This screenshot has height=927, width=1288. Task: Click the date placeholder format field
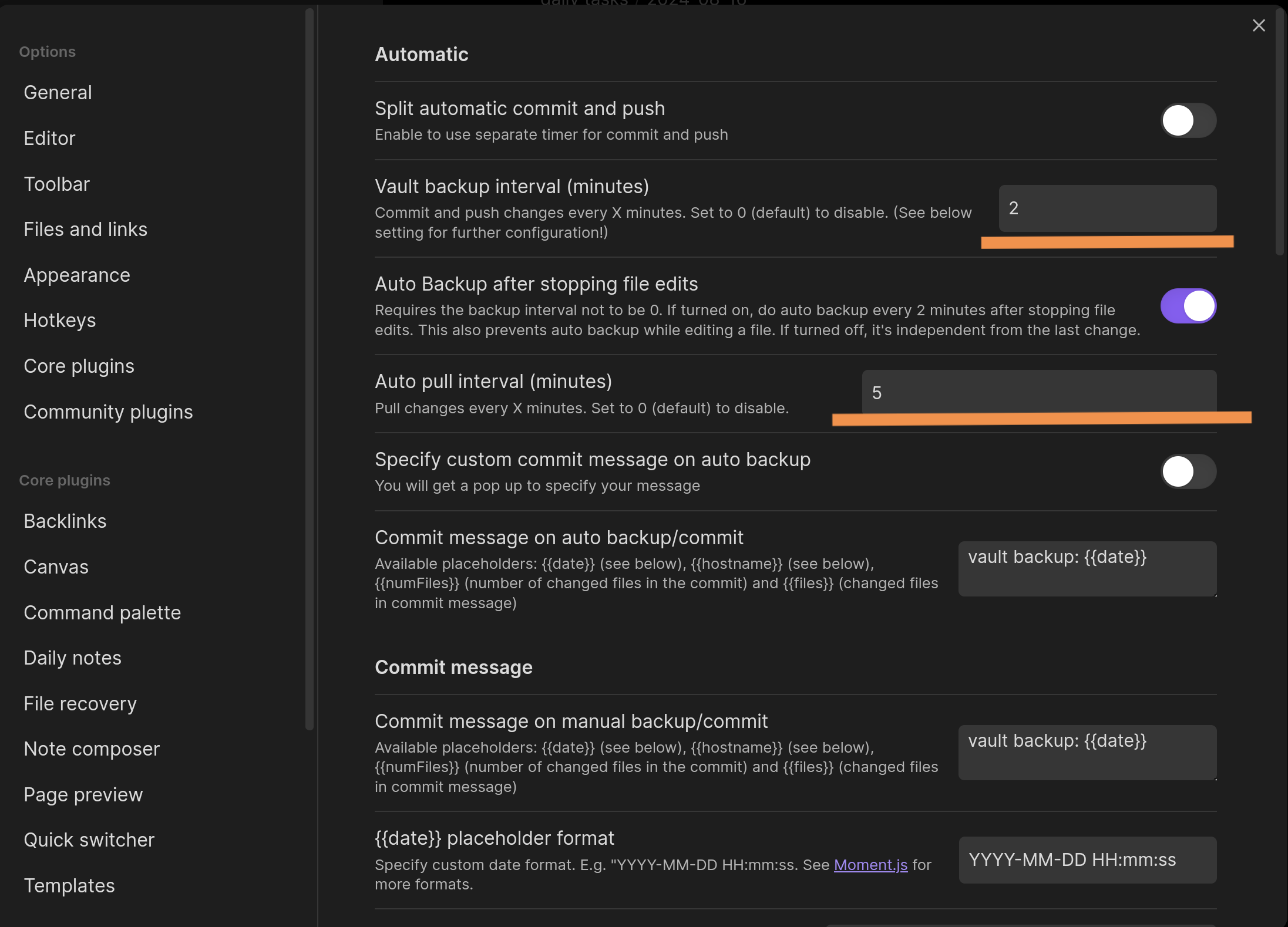[1087, 859]
